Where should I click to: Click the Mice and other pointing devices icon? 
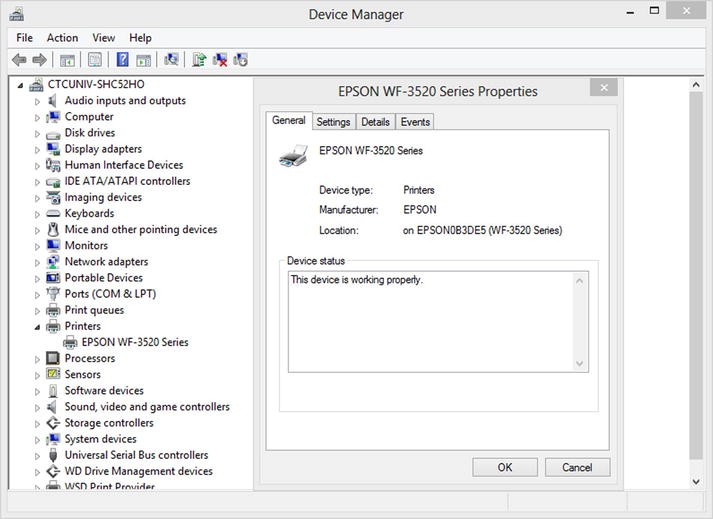pos(53,229)
